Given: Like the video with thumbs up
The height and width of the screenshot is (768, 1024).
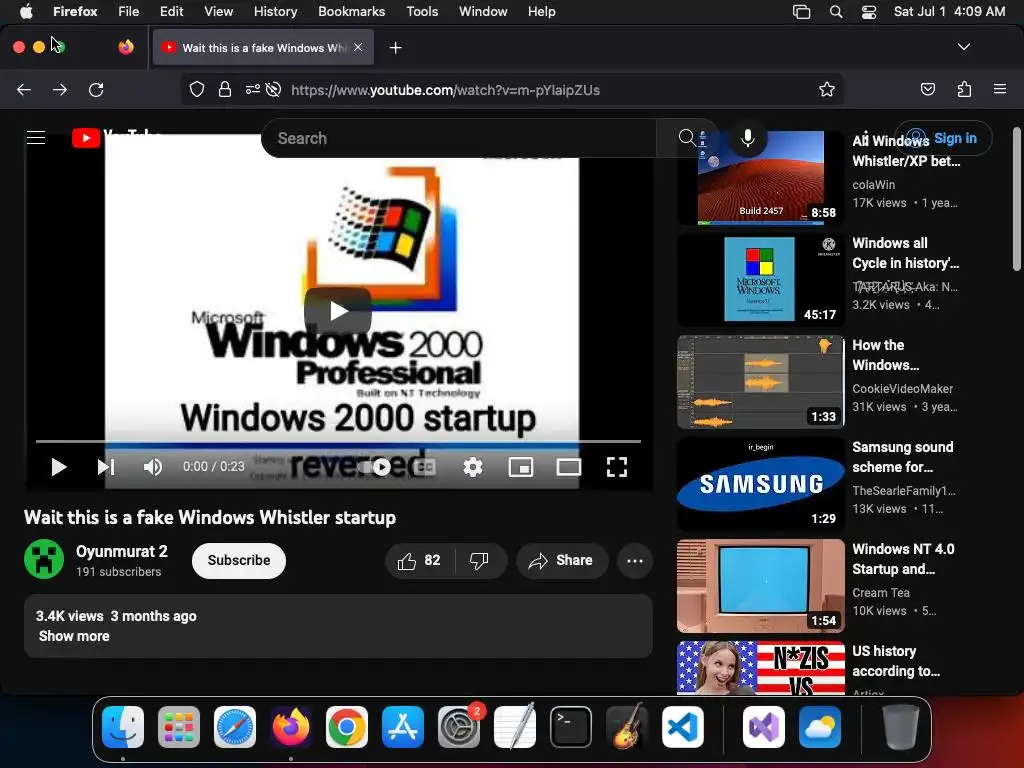Looking at the screenshot, I should 419,560.
